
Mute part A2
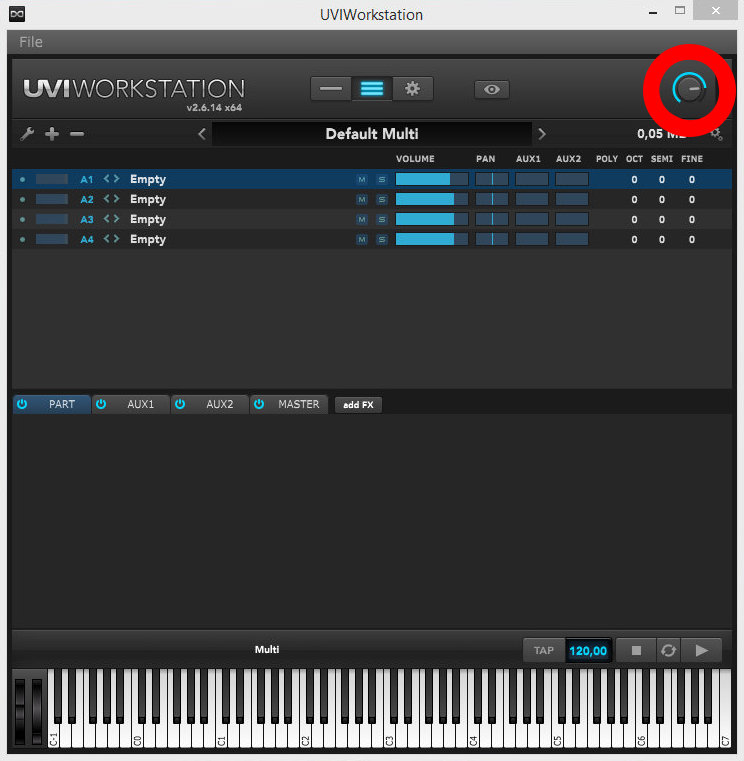tap(362, 199)
